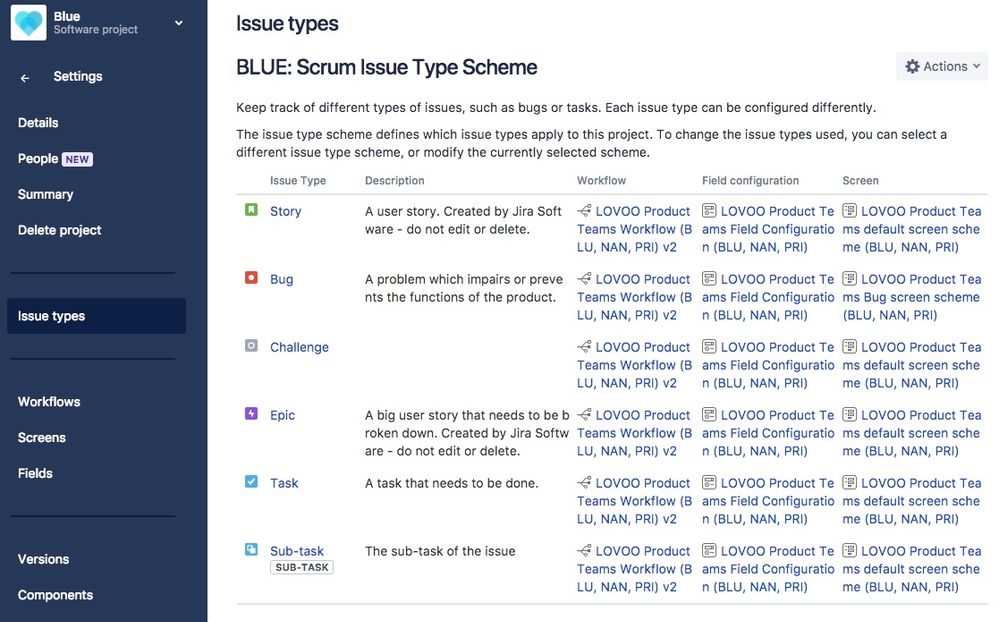Go to the Workflows settings

[49, 402]
